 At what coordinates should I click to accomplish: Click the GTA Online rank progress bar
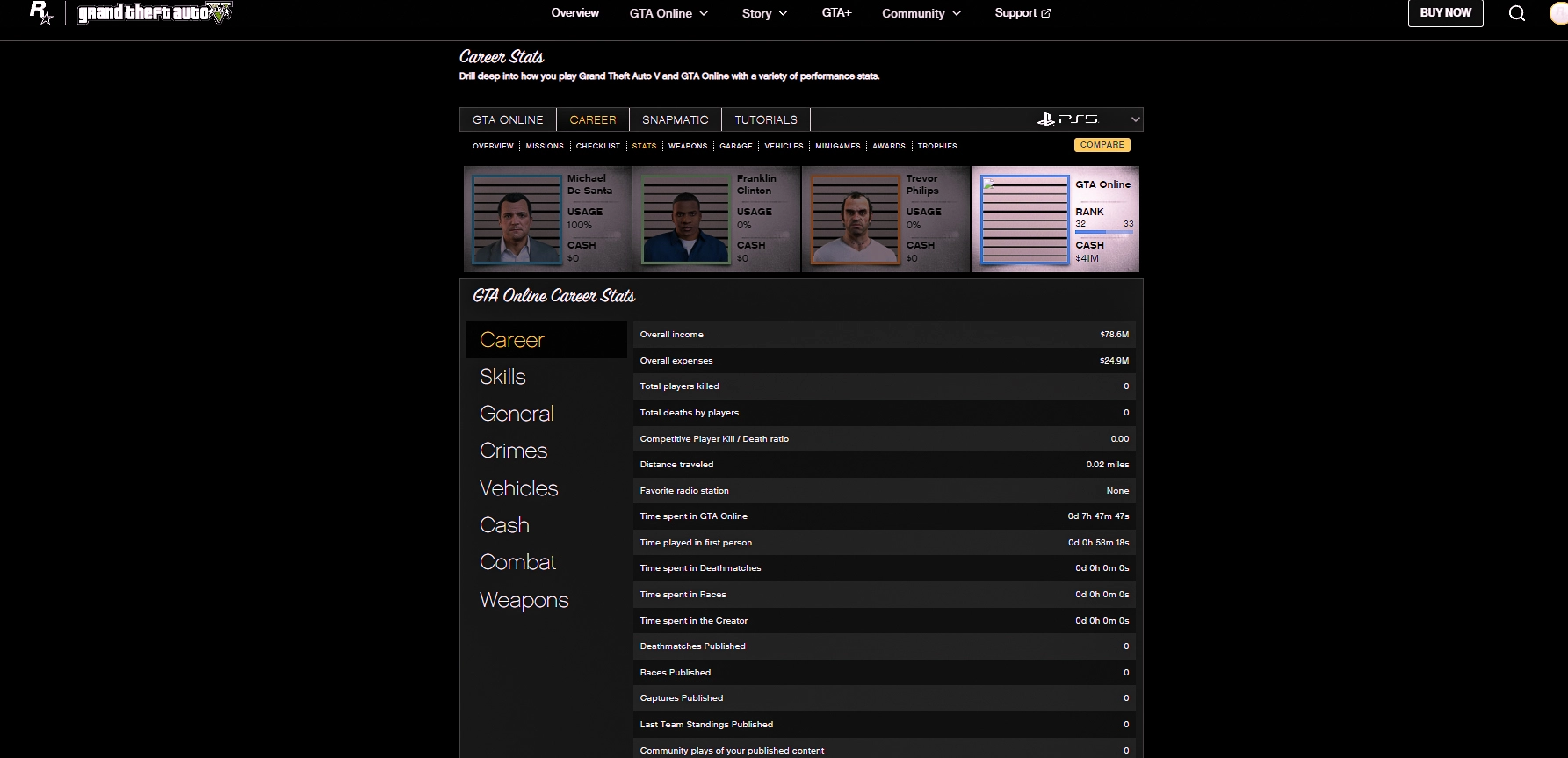point(1103,232)
